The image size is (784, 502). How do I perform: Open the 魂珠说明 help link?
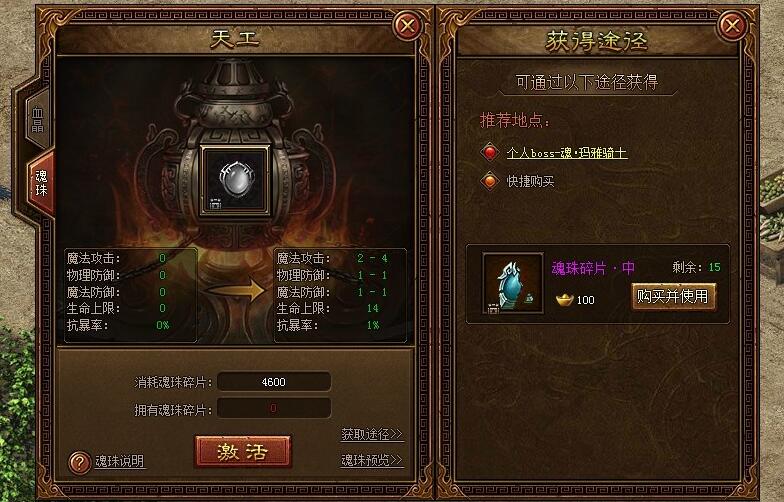120,461
